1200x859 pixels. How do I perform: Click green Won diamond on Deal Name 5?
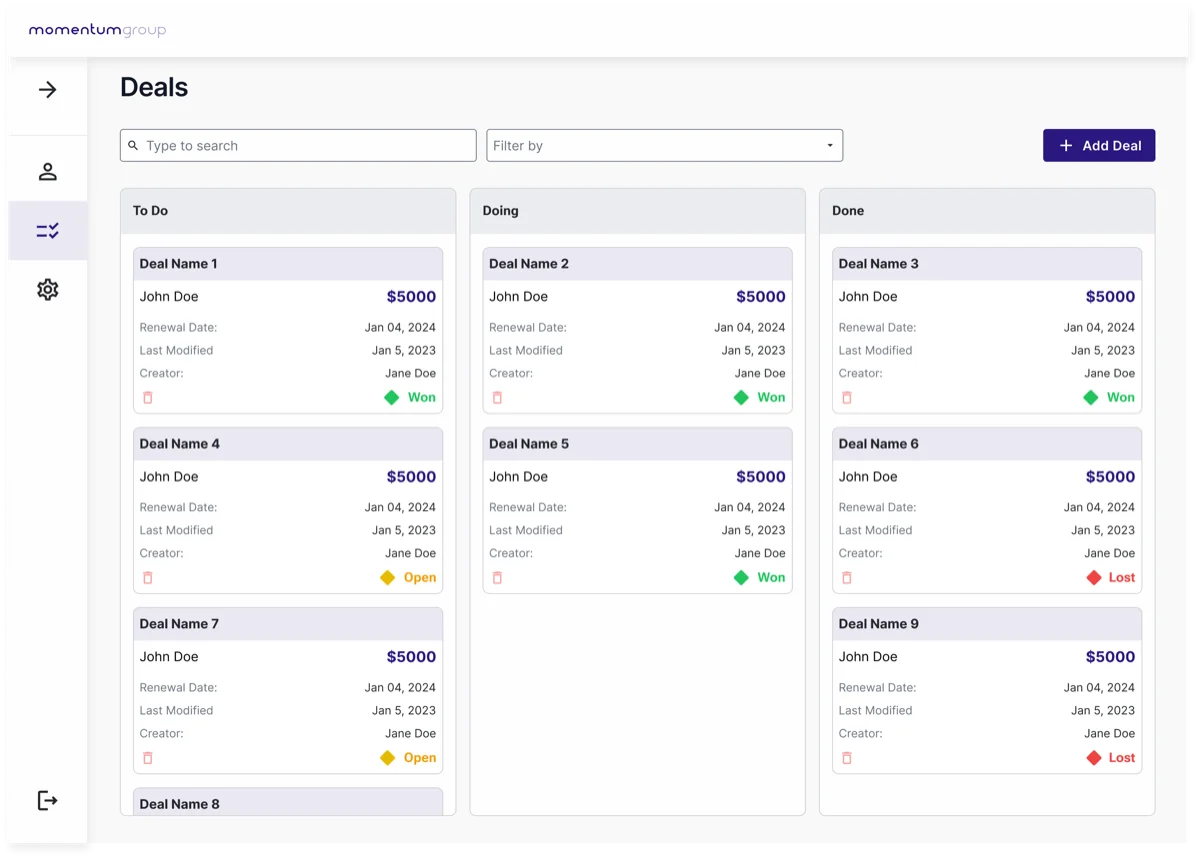click(x=741, y=578)
